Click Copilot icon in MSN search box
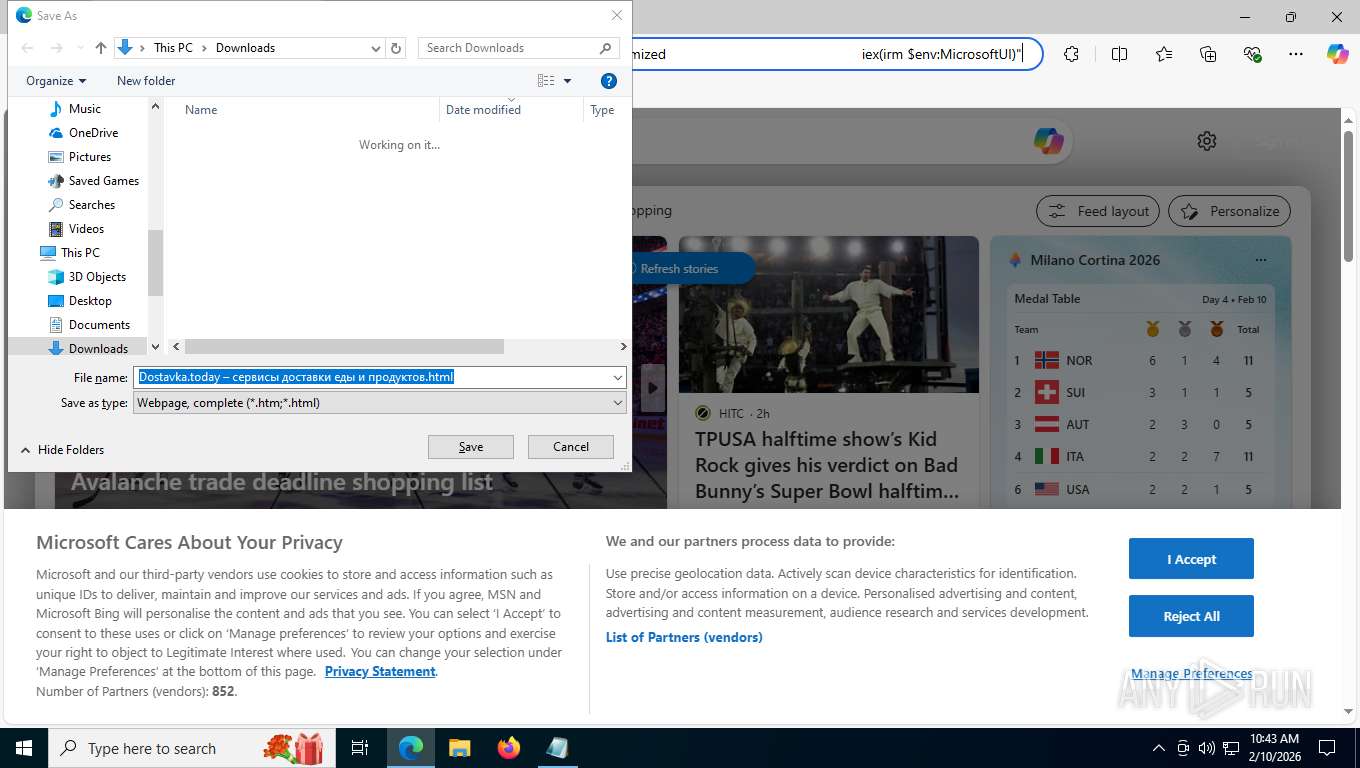This screenshot has height=768, width=1360. click(x=1049, y=141)
